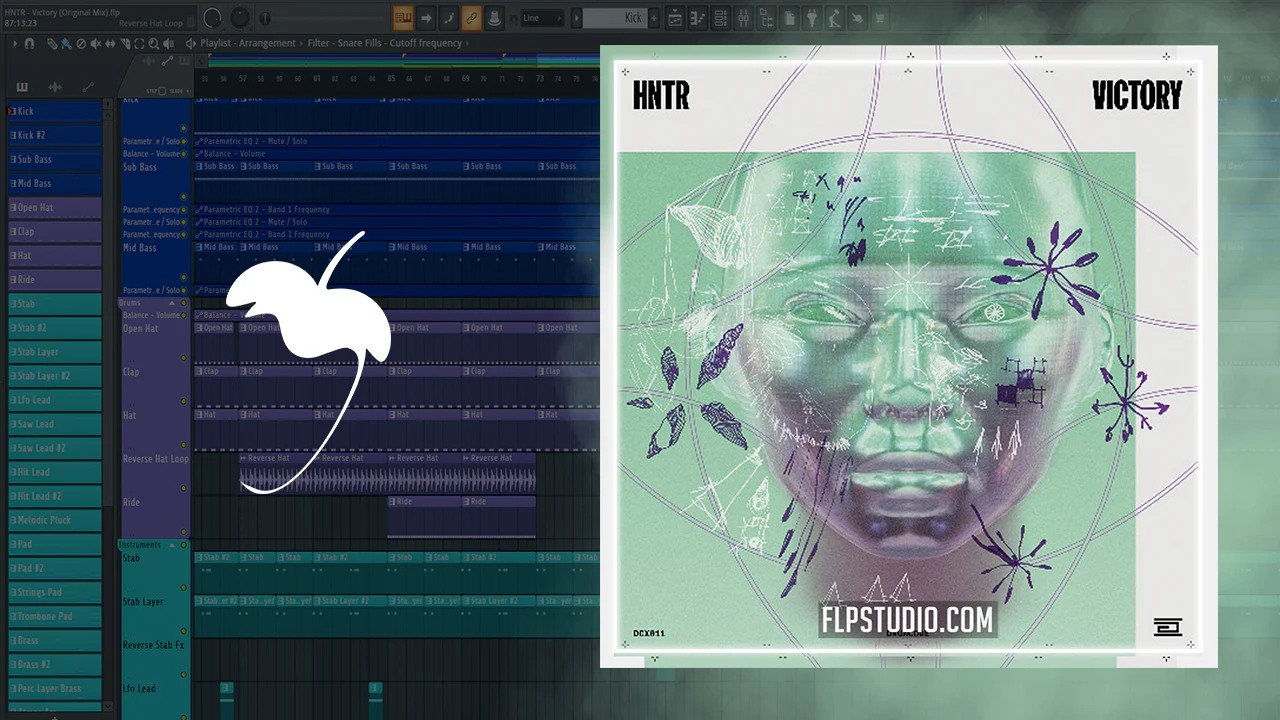Click the project pages (copy) icon in toolbar
The height and width of the screenshot is (720, 1280).
tap(789, 18)
